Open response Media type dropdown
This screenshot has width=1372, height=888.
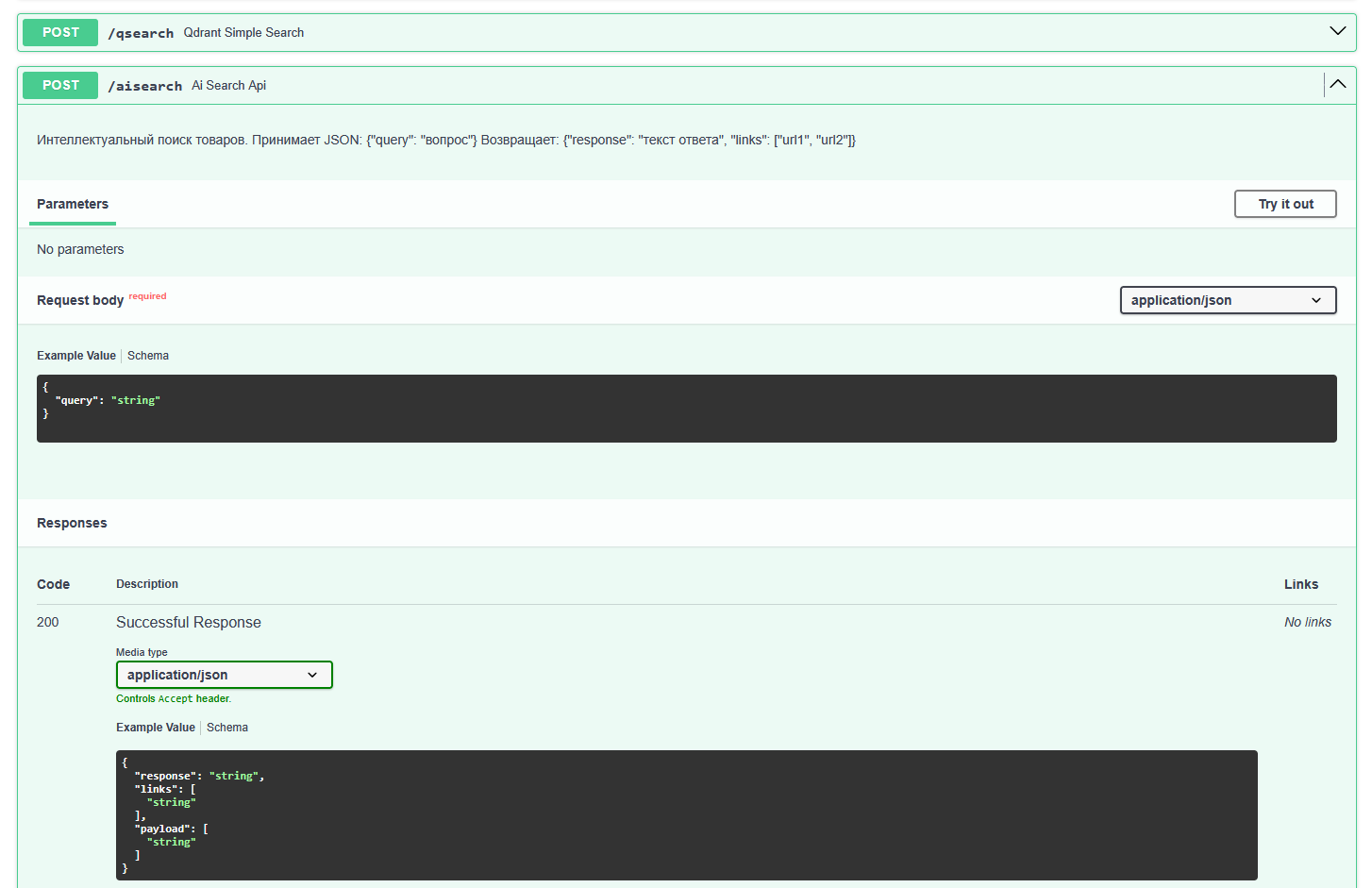click(225, 675)
